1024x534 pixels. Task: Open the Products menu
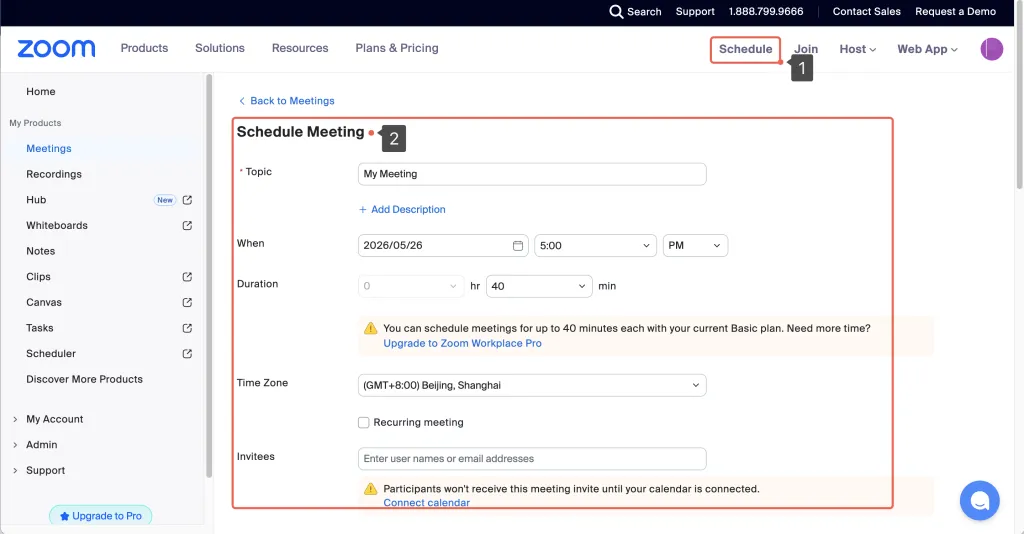144,48
